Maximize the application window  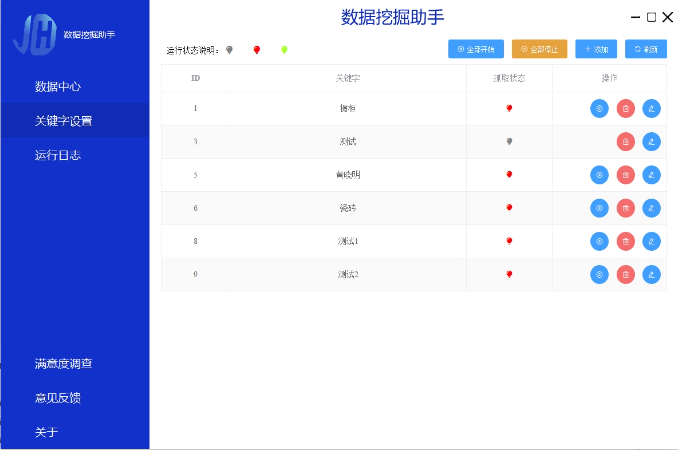pos(651,17)
